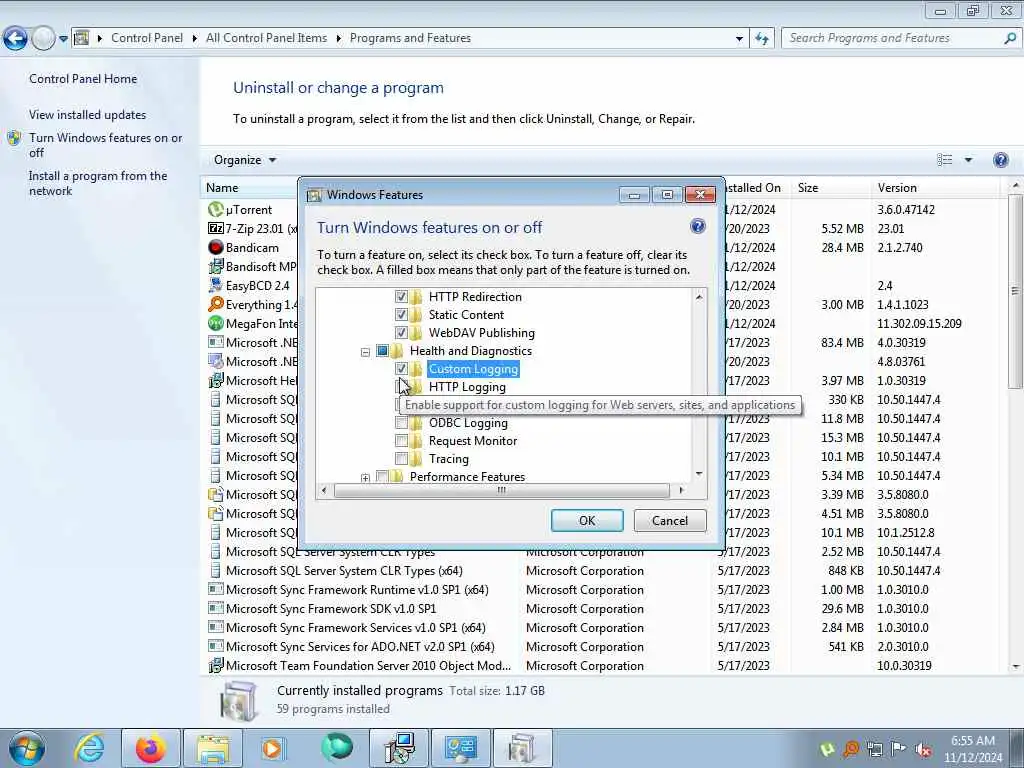Click the Action Center flag tray icon
Viewport: 1024px width, 768px height.
pos(899,749)
